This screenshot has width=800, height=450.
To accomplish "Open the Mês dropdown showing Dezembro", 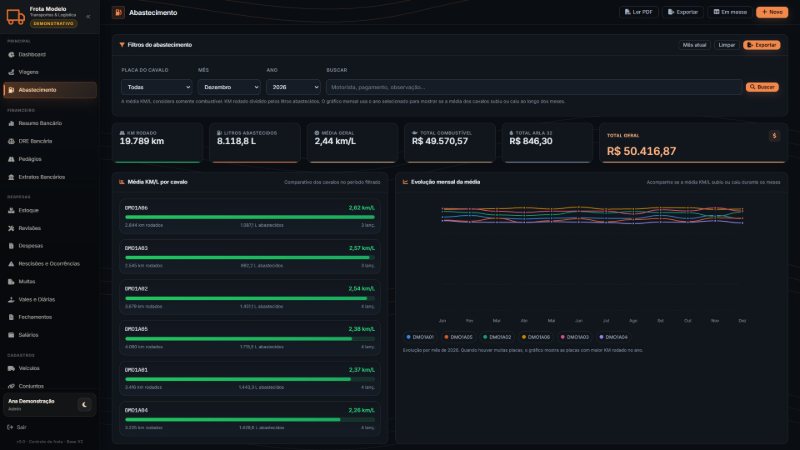I will (229, 87).
